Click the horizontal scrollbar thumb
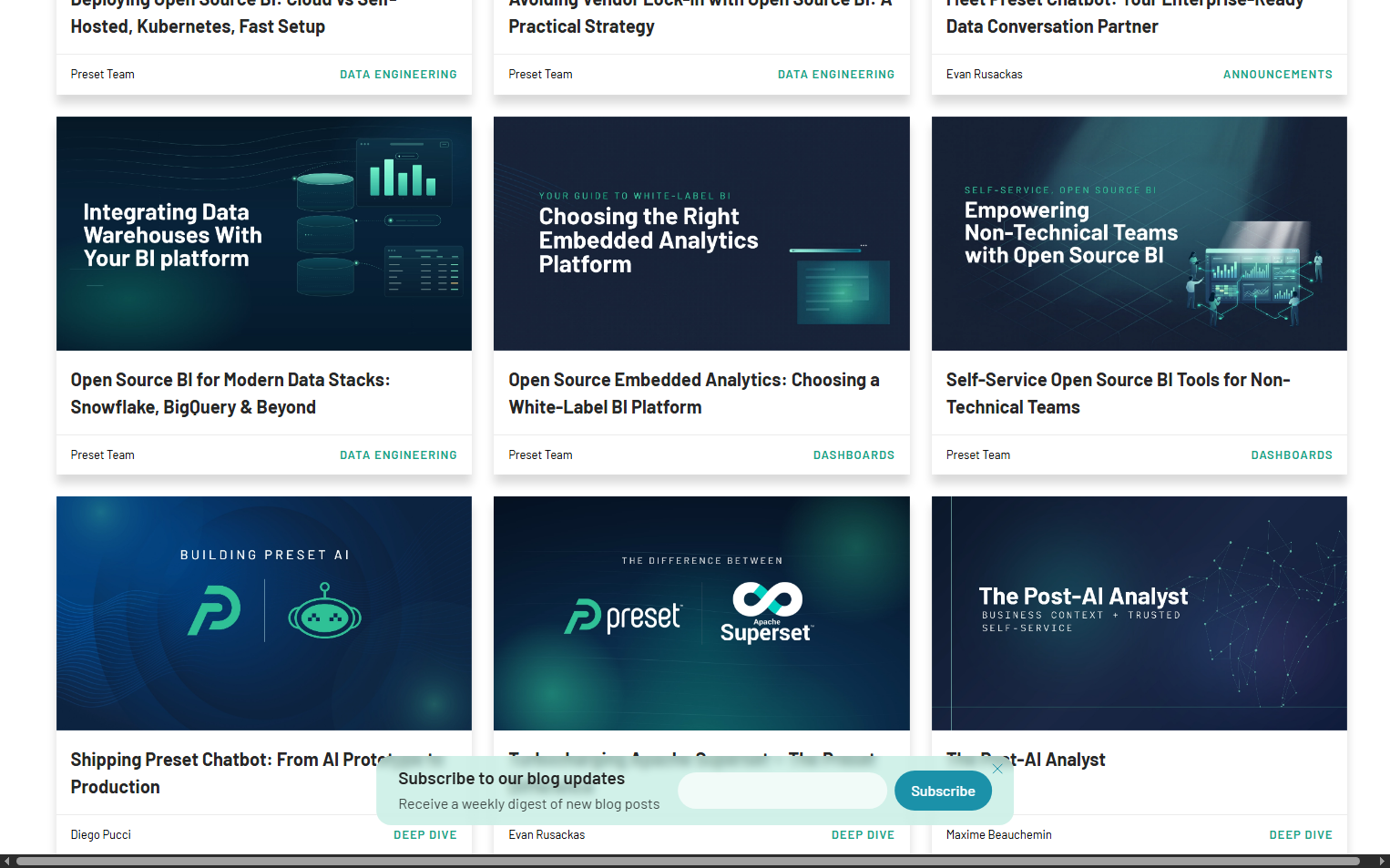 [688, 861]
